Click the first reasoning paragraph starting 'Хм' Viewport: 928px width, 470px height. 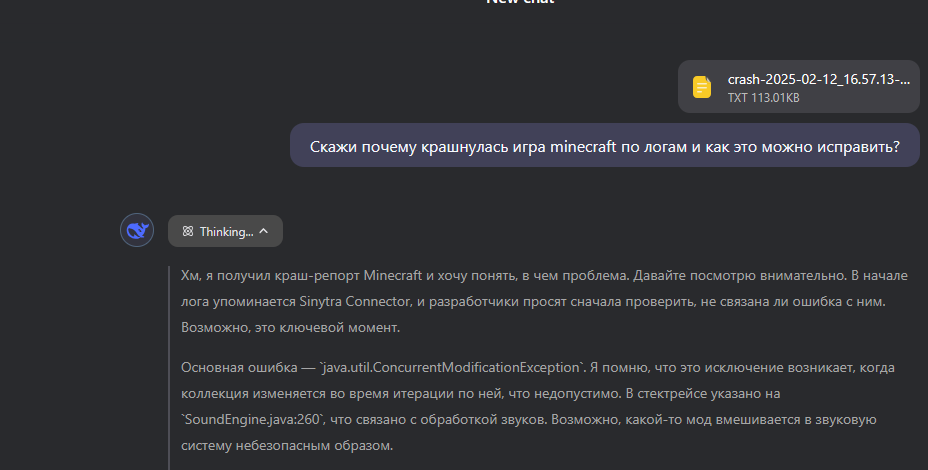point(544,301)
